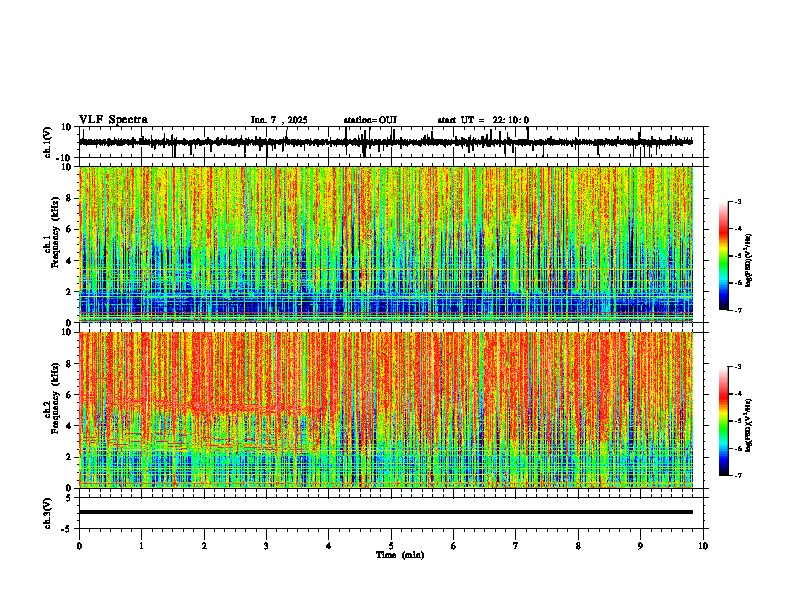Click the "7" tick on the time axis
792x612 pixels.
(x=516, y=546)
